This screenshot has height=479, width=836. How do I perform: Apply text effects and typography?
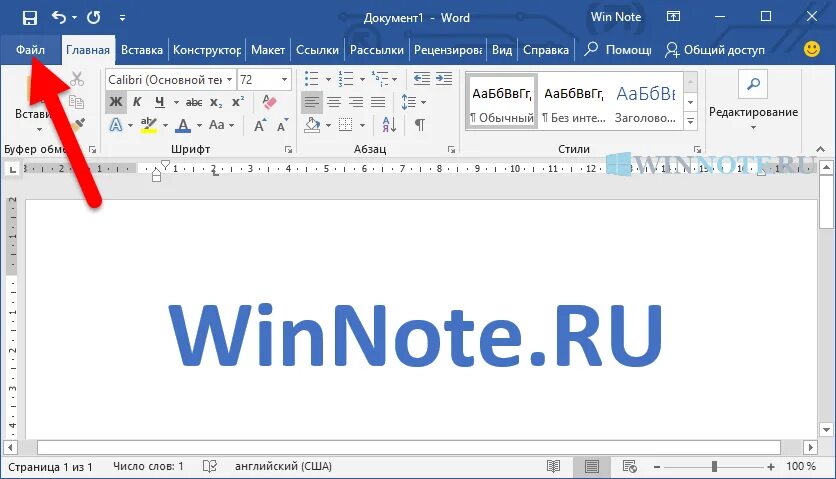pos(116,125)
